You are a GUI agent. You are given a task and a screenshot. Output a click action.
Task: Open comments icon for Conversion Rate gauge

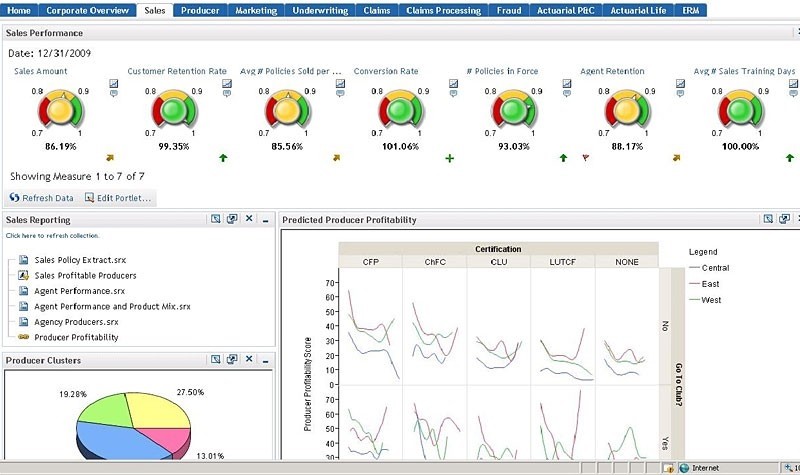[x=454, y=93]
